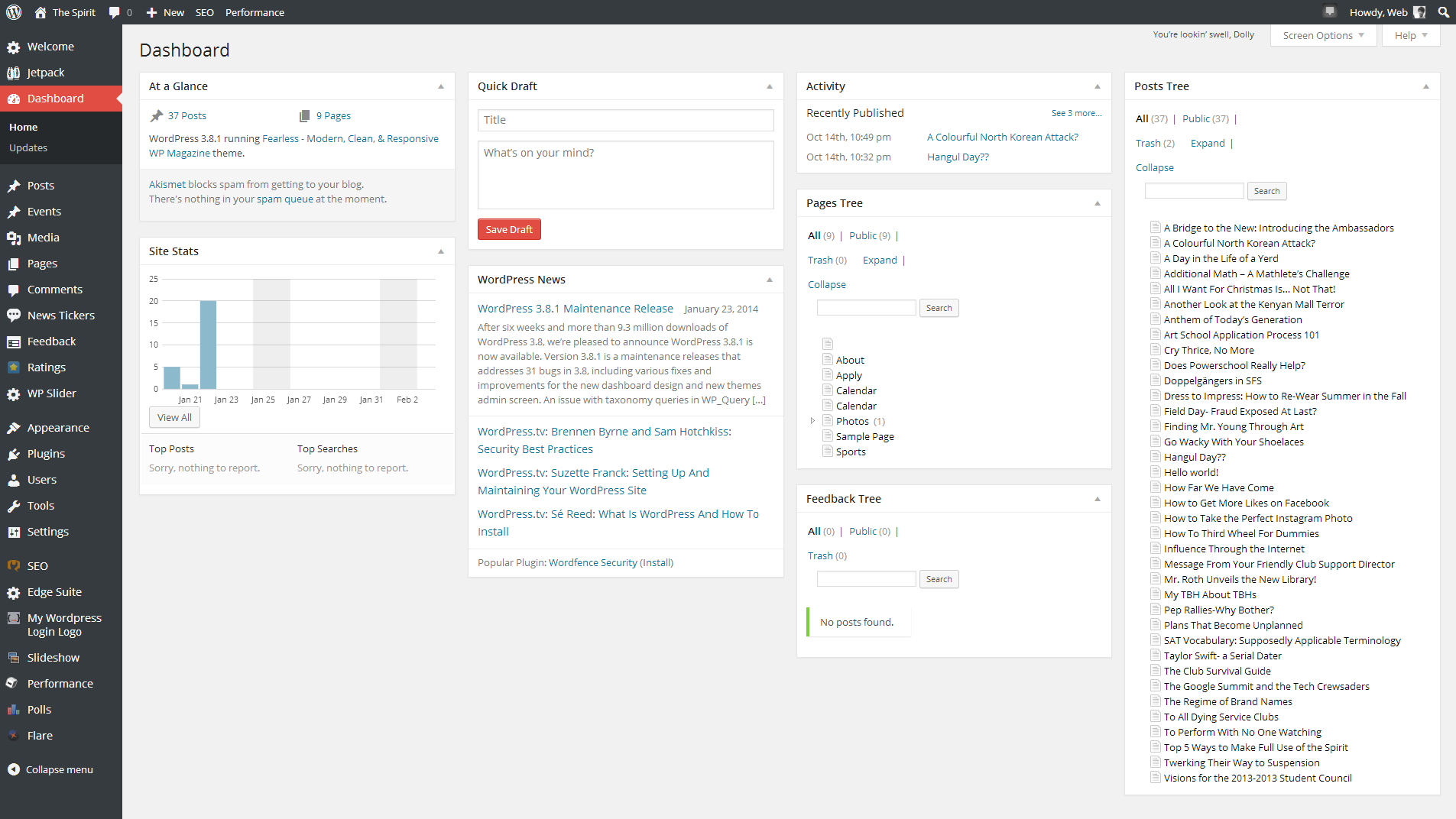Click the Slideshow icon in sidebar
This screenshot has width=1456, height=819.
tap(14, 658)
